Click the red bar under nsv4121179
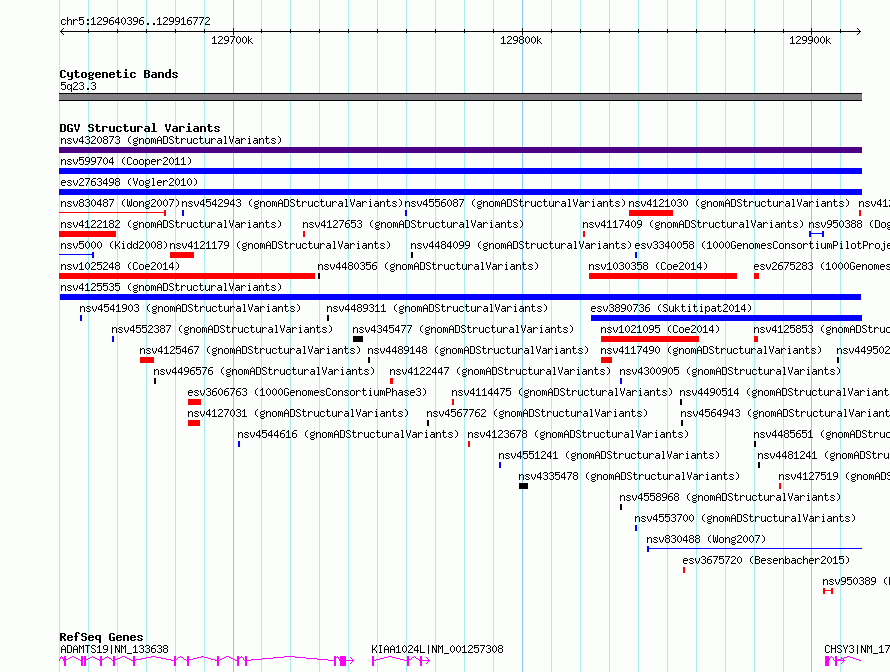890x672 pixels. tap(182, 255)
